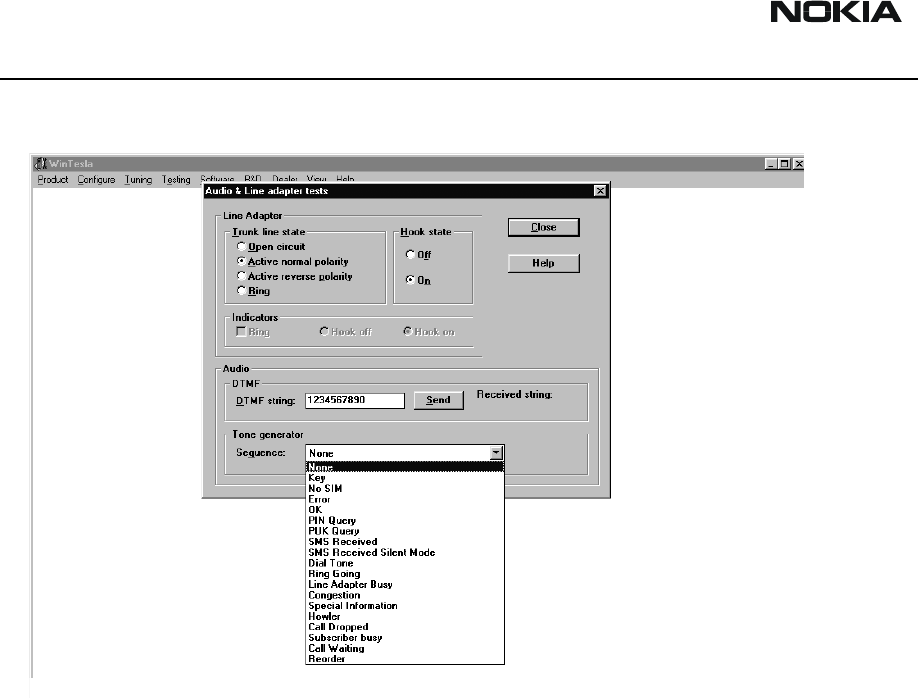Pick Special Information entry

(x=405, y=605)
